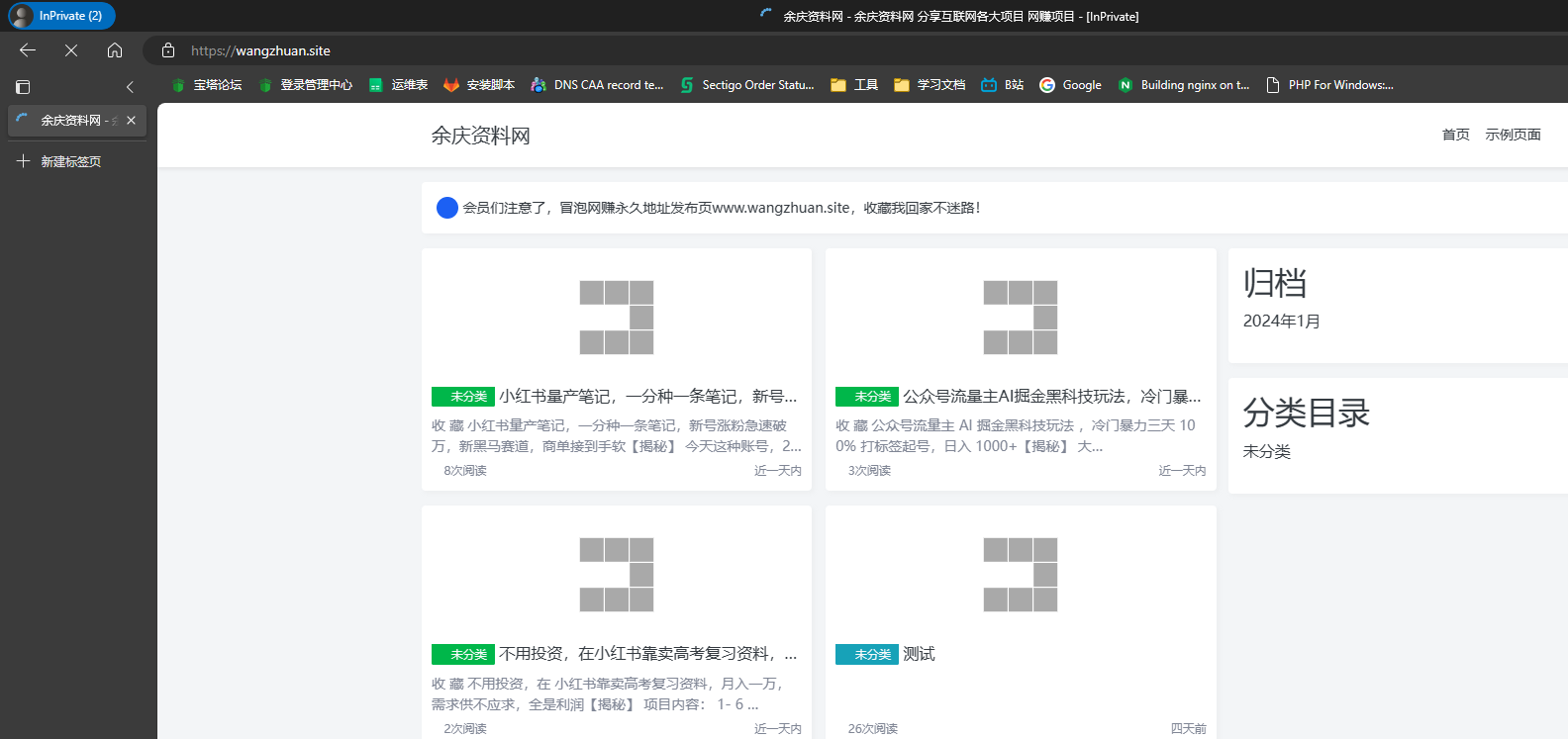This screenshot has width=1568, height=739.
Task: Click the address bar URL
Action: tap(260, 50)
